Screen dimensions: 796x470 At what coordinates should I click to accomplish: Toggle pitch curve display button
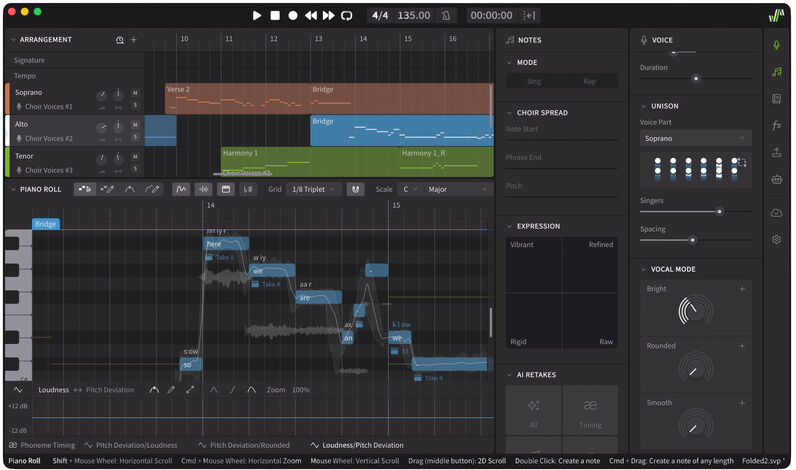pos(181,189)
